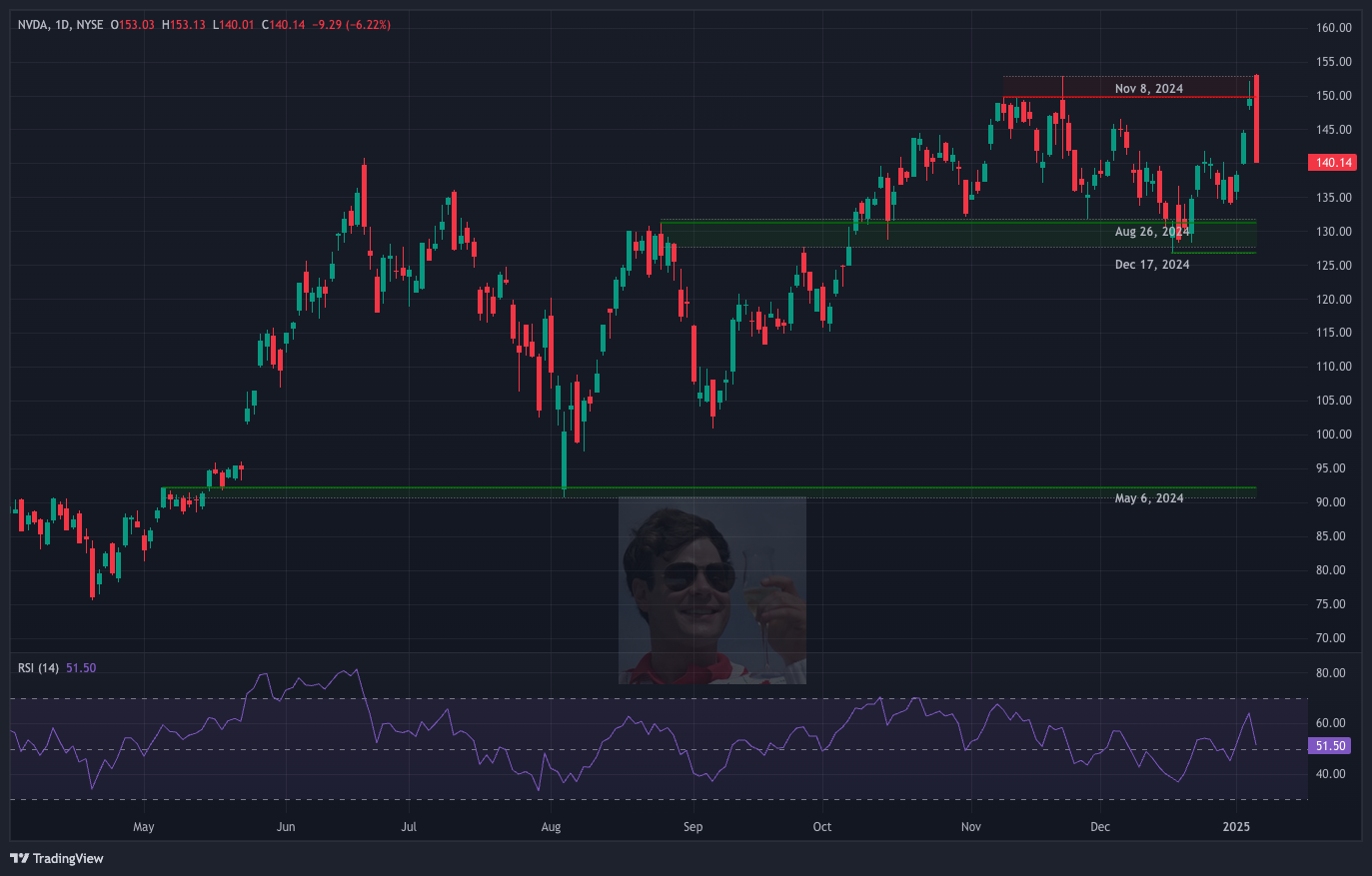This screenshot has width=1372, height=876.
Task: Click the 80.00 RSI axis label
Action: click(1330, 673)
